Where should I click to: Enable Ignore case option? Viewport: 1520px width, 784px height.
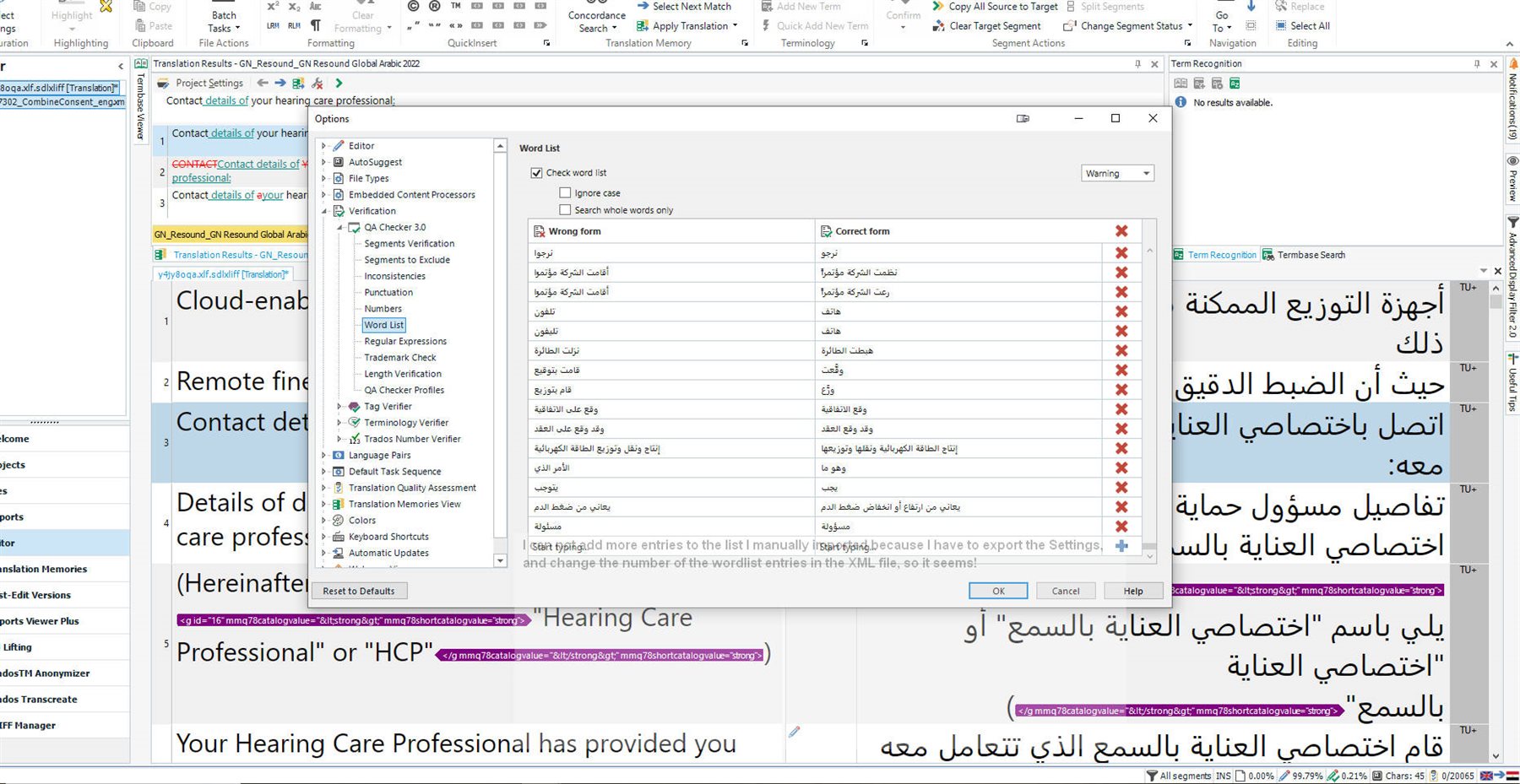point(565,193)
